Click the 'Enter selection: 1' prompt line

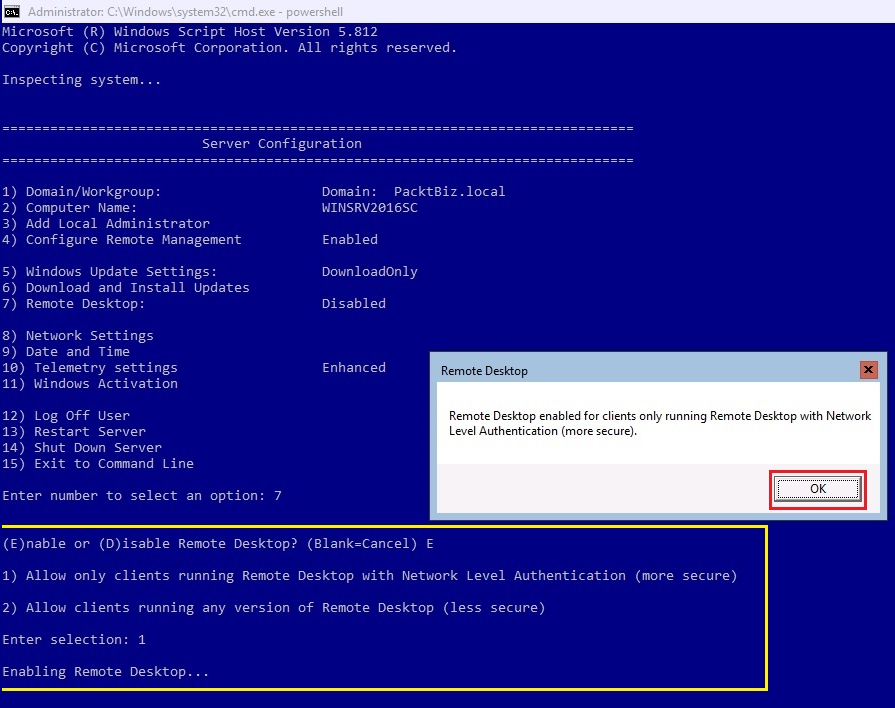tap(74, 639)
